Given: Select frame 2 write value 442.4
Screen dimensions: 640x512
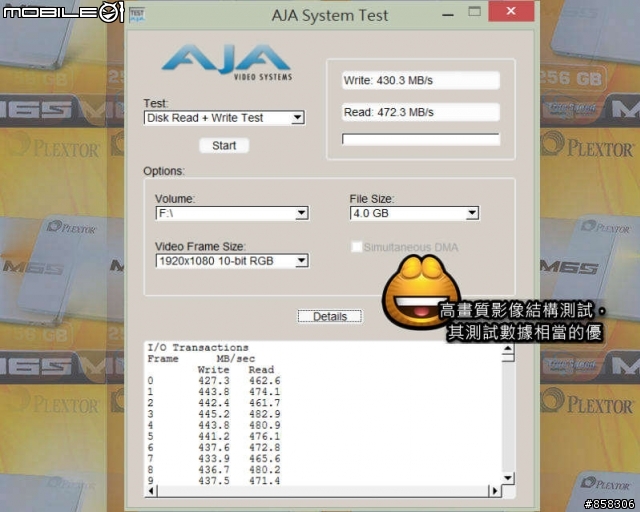Looking at the screenshot, I should (214, 403).
